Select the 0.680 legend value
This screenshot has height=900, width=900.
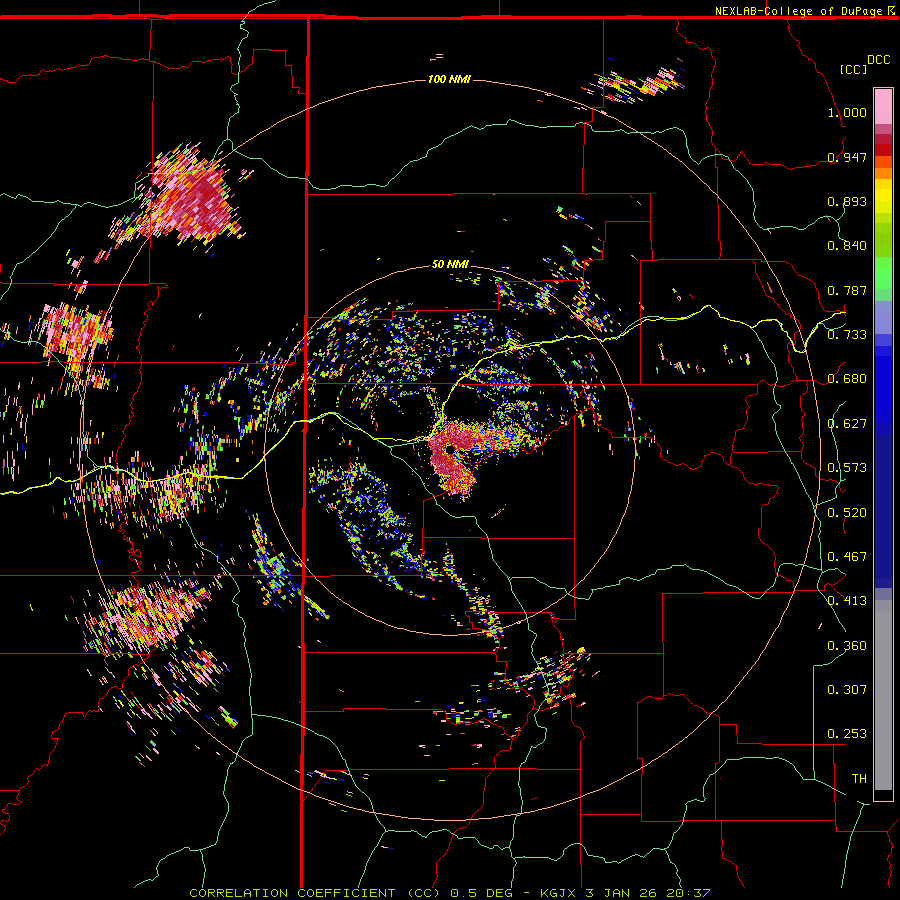(847, 379)
